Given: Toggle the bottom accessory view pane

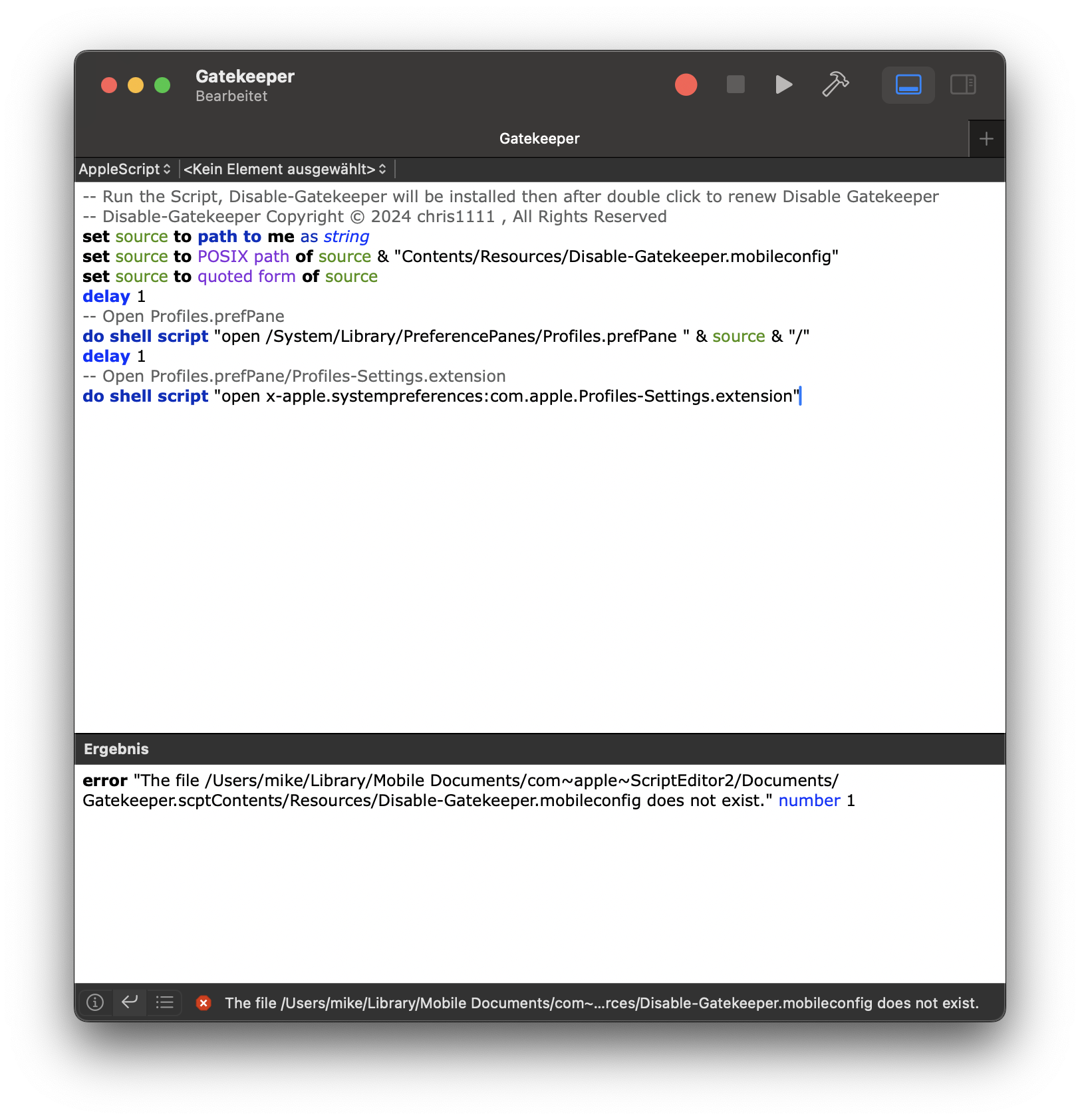Looking at the screenshot, I should pos(908,85).
